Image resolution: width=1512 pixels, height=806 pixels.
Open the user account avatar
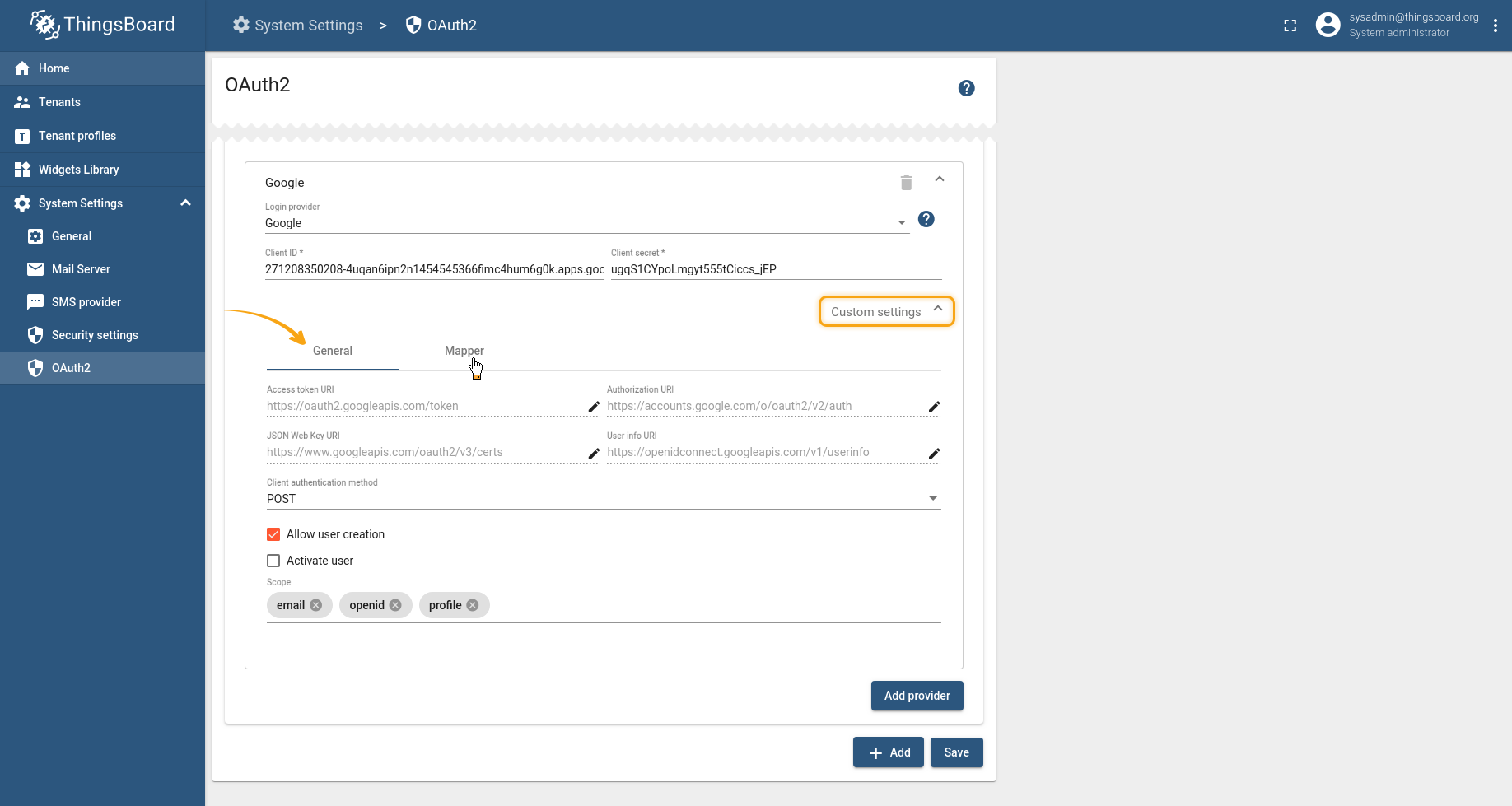coord(1328,25)
